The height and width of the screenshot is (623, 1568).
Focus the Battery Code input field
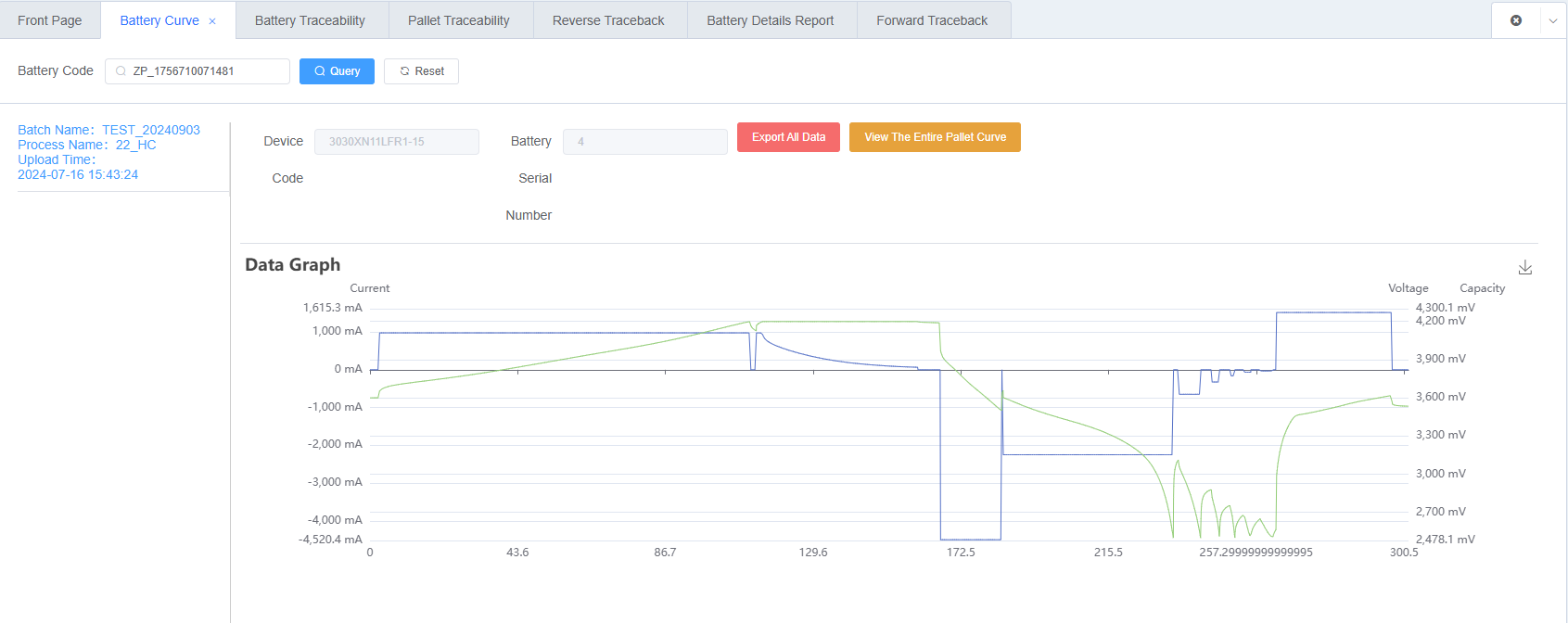point(198,71)
